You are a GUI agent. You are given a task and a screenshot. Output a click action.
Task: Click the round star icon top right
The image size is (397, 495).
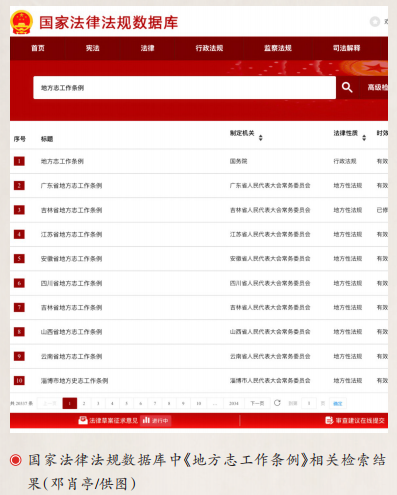click(x=375, y=22)
